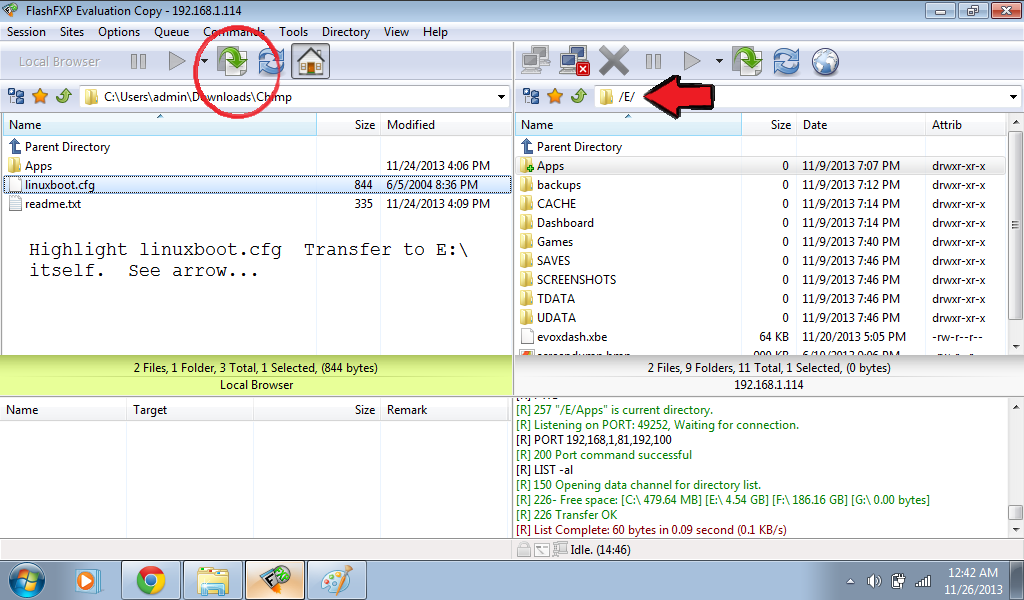Screen dimensions: 1024x600
Task: Open the local pane transfer options arrow
Action: point(204,61)
